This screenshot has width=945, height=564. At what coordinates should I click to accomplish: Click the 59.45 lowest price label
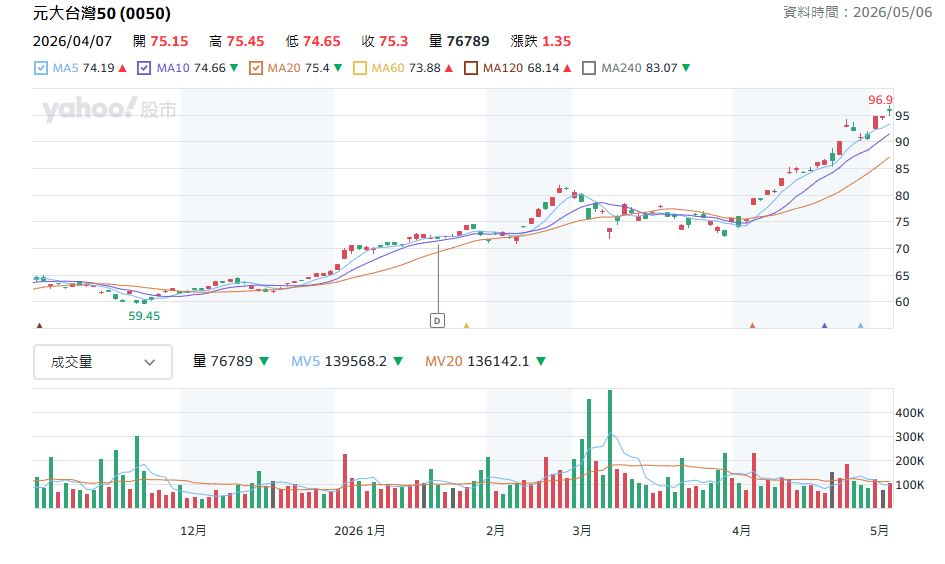point(144,316)
